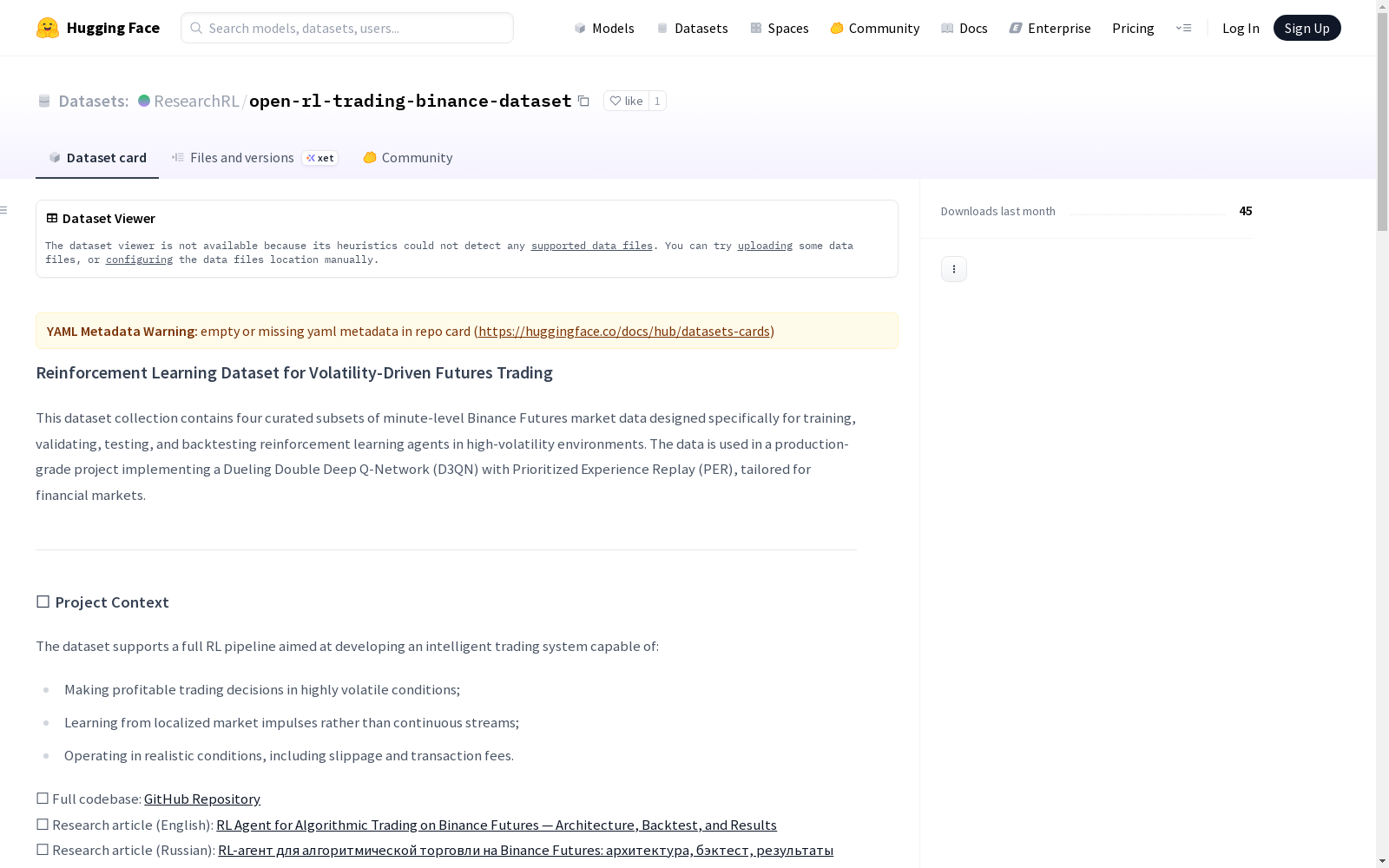Open the GitHub Repository link
Viewport: 1389px width, 868px height.
[202, 799]
